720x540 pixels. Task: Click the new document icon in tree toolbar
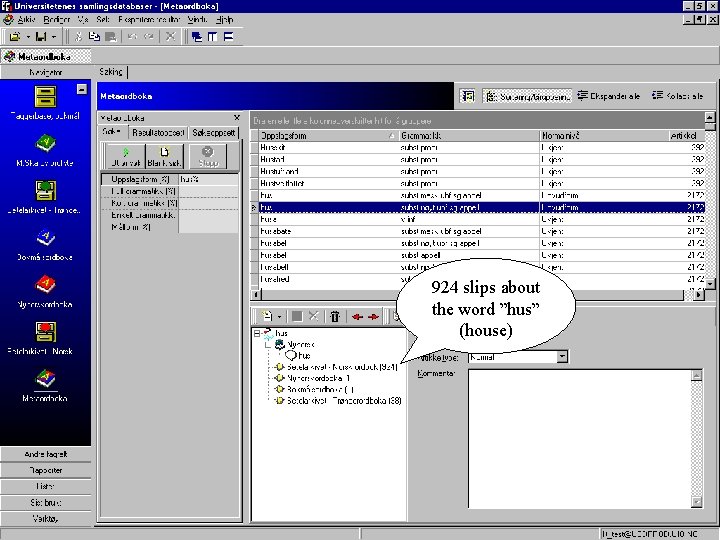point(267,316)
